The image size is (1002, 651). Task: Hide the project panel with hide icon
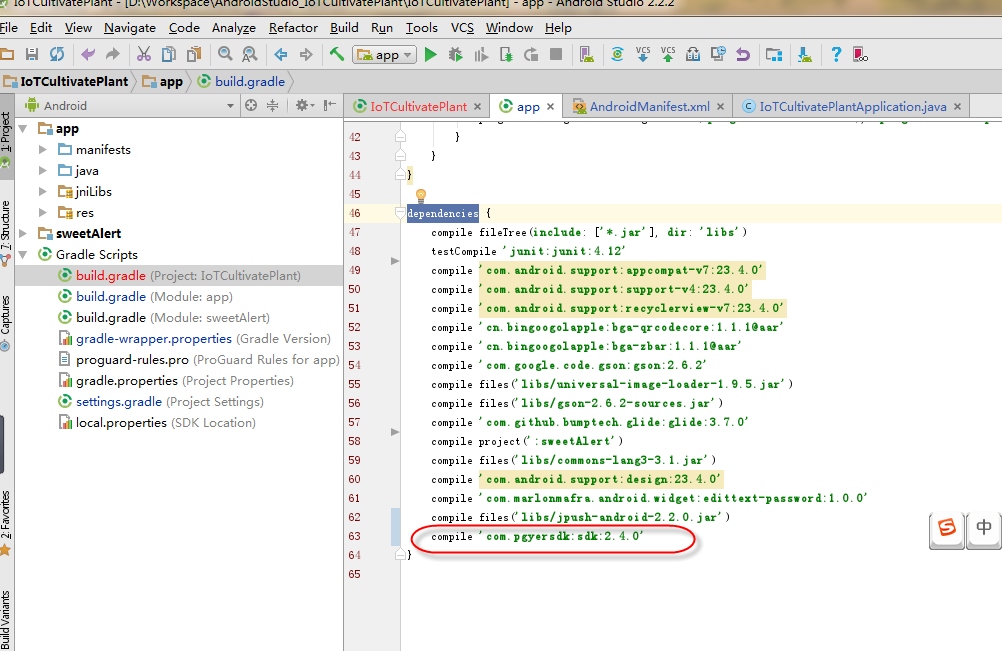(330, 105)
